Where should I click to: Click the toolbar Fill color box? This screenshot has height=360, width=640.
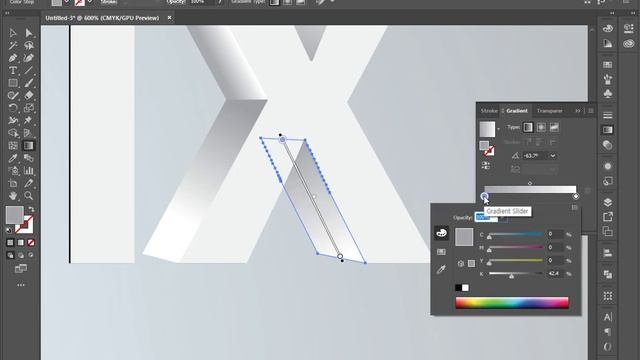point(14,215)
